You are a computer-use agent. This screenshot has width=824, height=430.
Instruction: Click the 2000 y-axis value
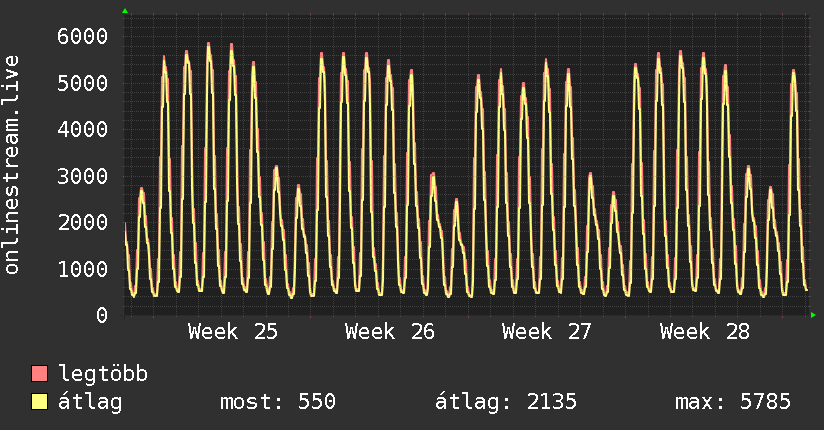click(x=83, y=222)
